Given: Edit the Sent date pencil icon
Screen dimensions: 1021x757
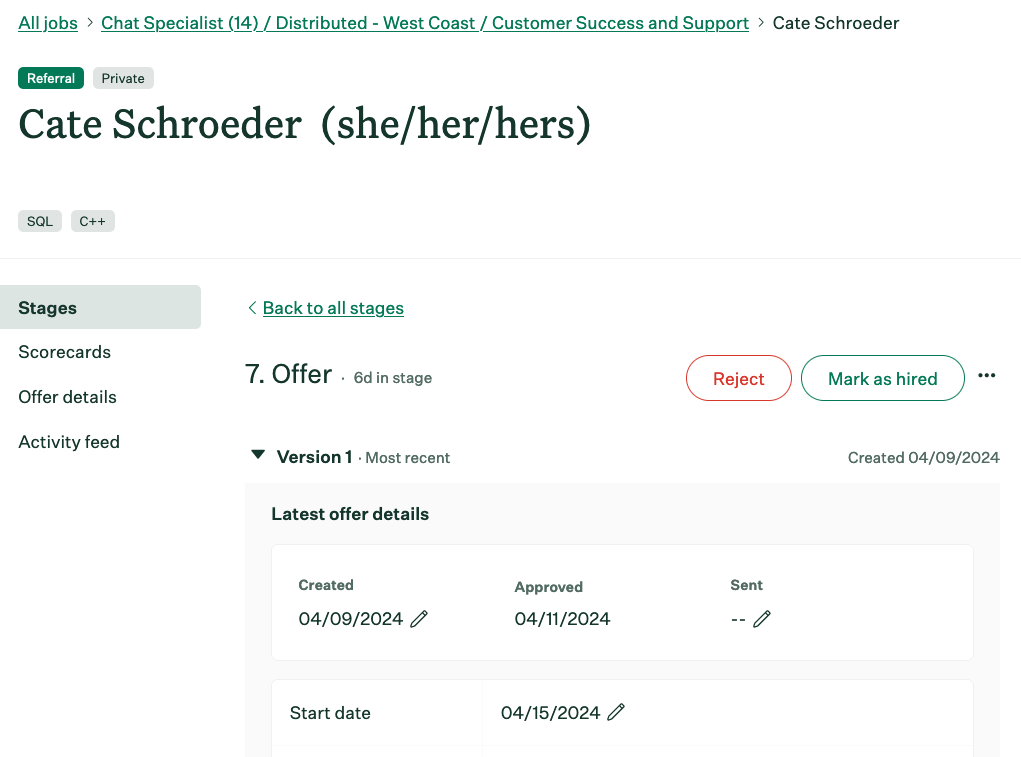Looking at the screenshot, I should (762, 619).
